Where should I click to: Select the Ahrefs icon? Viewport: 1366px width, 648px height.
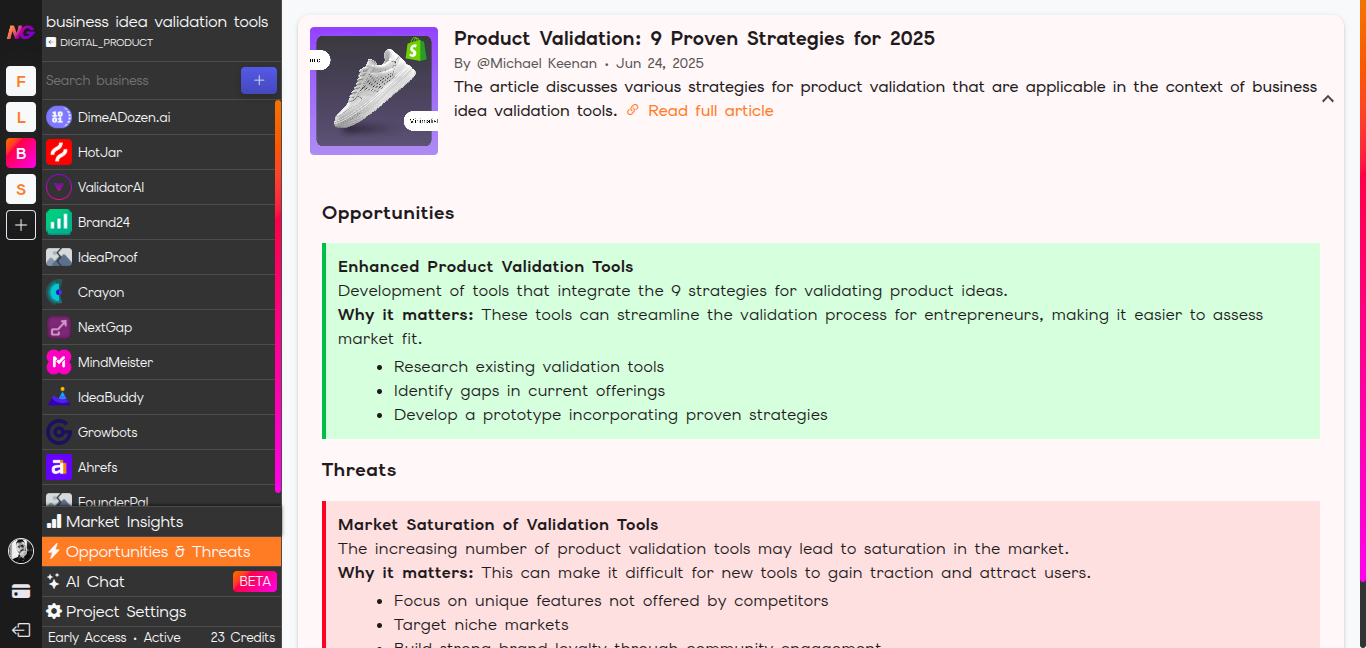(x=60, y=467)
